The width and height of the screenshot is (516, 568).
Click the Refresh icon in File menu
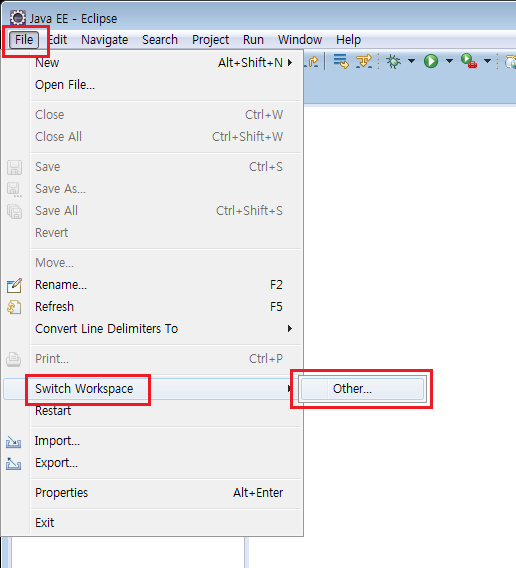point(14,307)
